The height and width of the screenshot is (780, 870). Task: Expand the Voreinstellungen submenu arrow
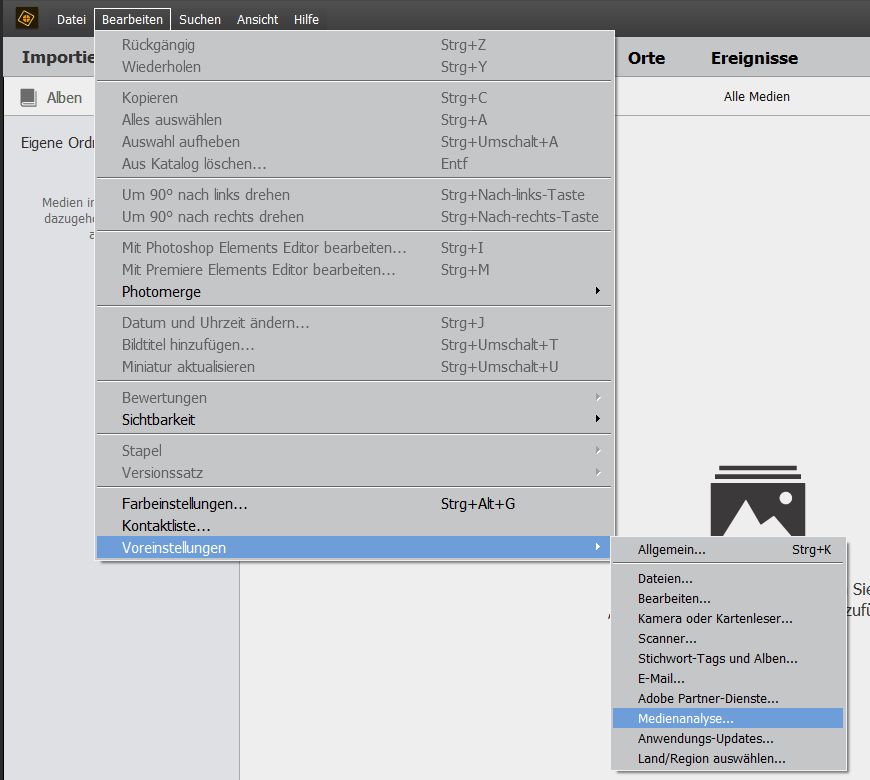pyautogui.click(x=598, y=547)
